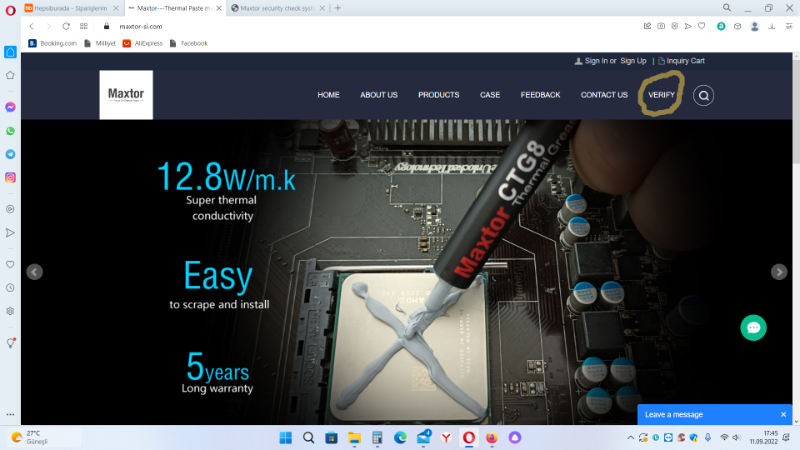This screenshot has height=450, width=800.
Task: Go back to previous page
Action: [x=32, y=26]
